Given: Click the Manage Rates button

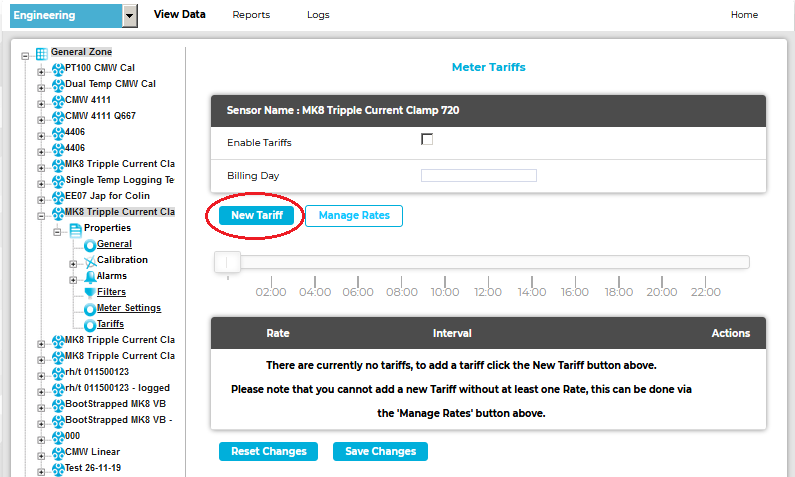Looking at the screenshot, I should [354, 215].
